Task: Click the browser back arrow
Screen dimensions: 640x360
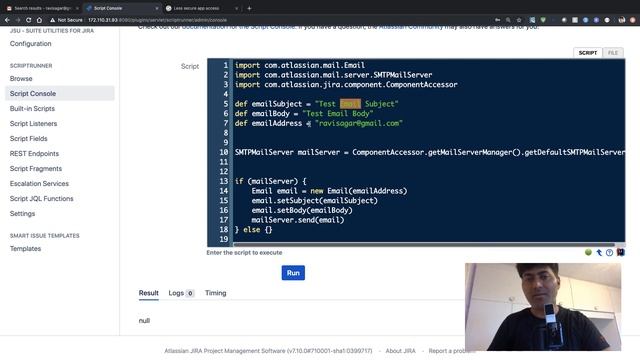Action: [x=7, y=20]
